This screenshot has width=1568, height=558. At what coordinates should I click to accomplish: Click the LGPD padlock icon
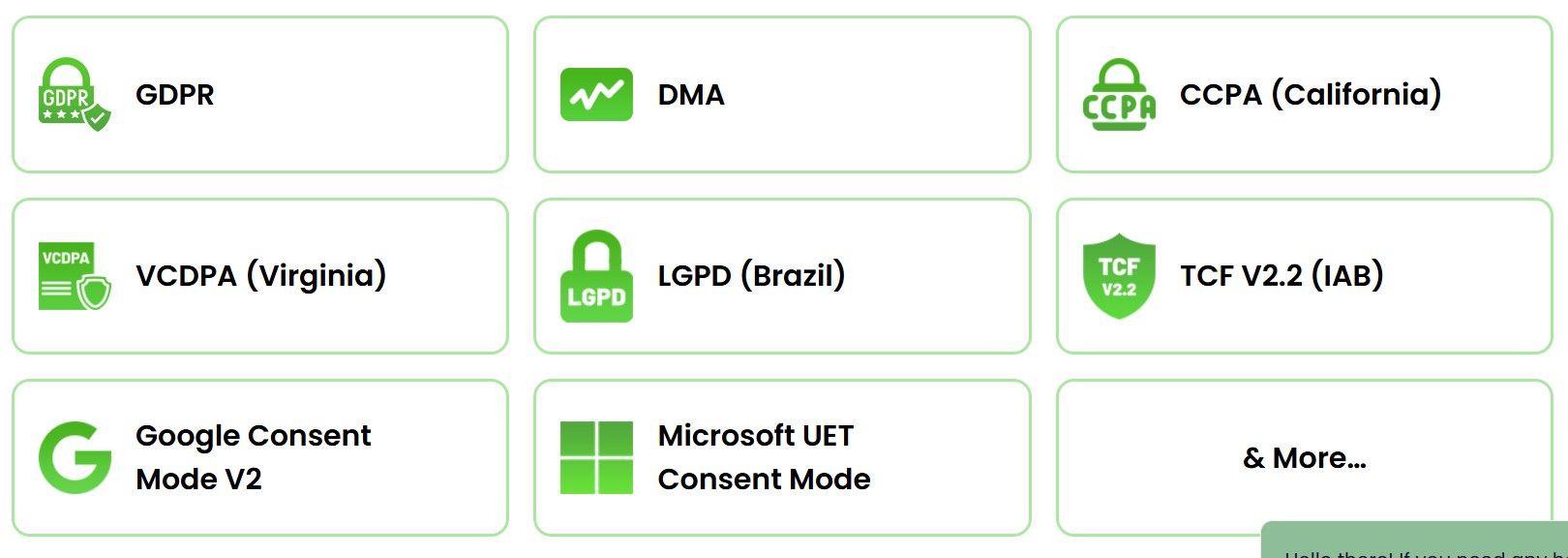pyautogui.click(x=596, y=276)
